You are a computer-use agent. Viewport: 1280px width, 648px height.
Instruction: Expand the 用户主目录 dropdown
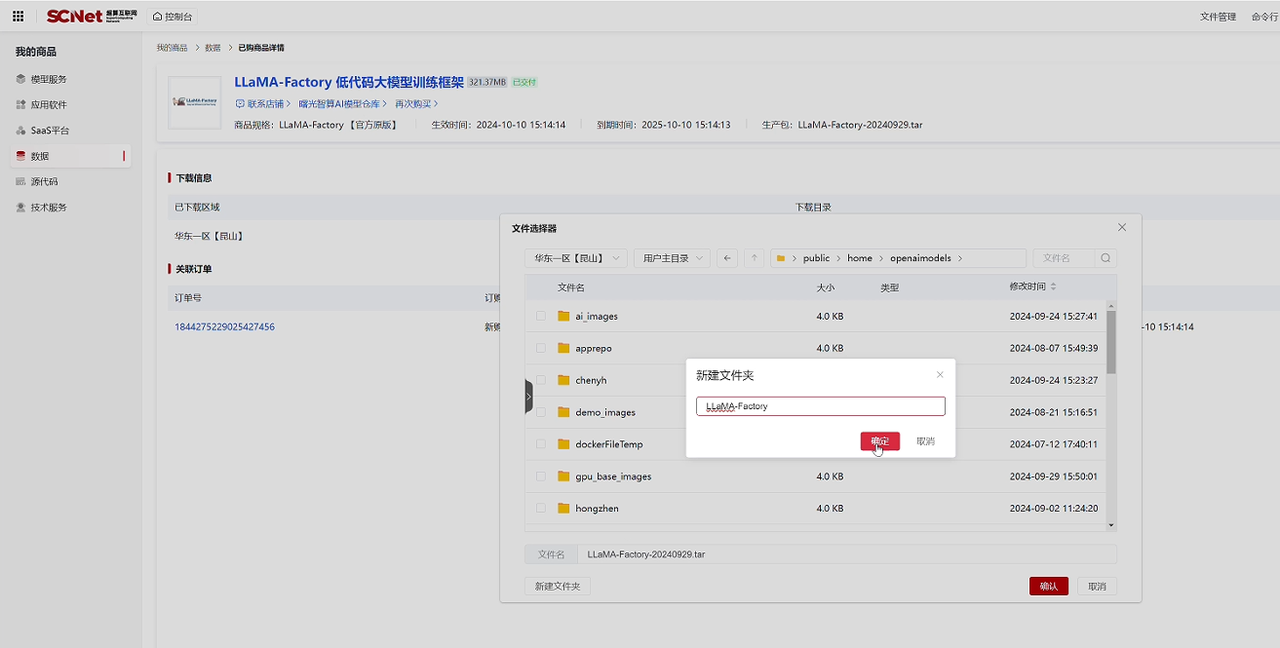click(671, 258)
